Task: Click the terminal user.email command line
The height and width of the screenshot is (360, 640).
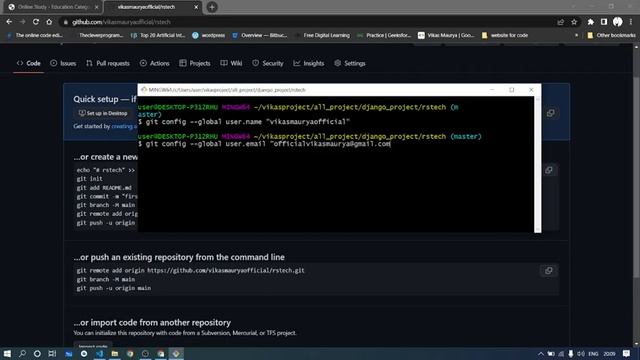Action: [264, 144]
